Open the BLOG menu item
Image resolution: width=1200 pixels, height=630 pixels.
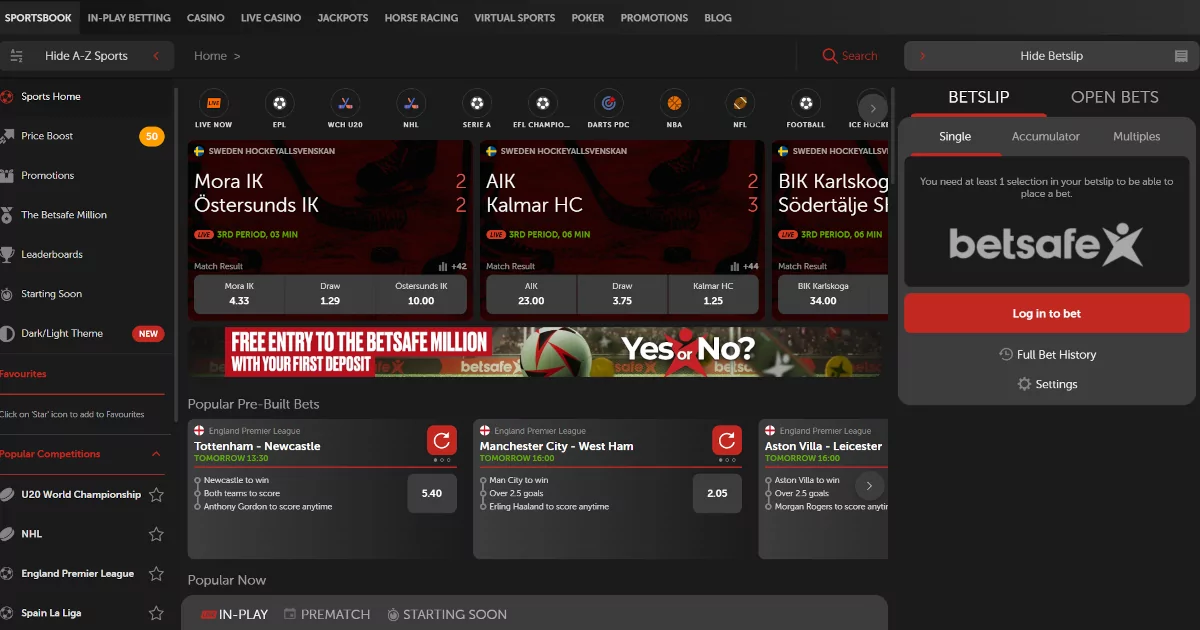click(718, 18)
